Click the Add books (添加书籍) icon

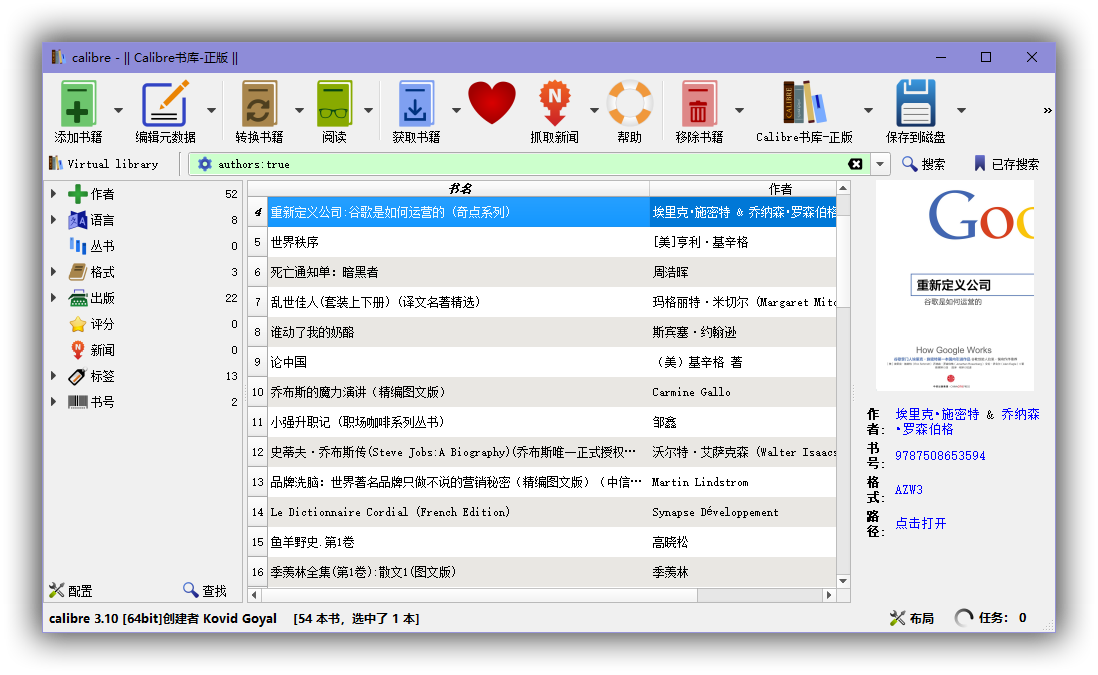coord(78,104)
